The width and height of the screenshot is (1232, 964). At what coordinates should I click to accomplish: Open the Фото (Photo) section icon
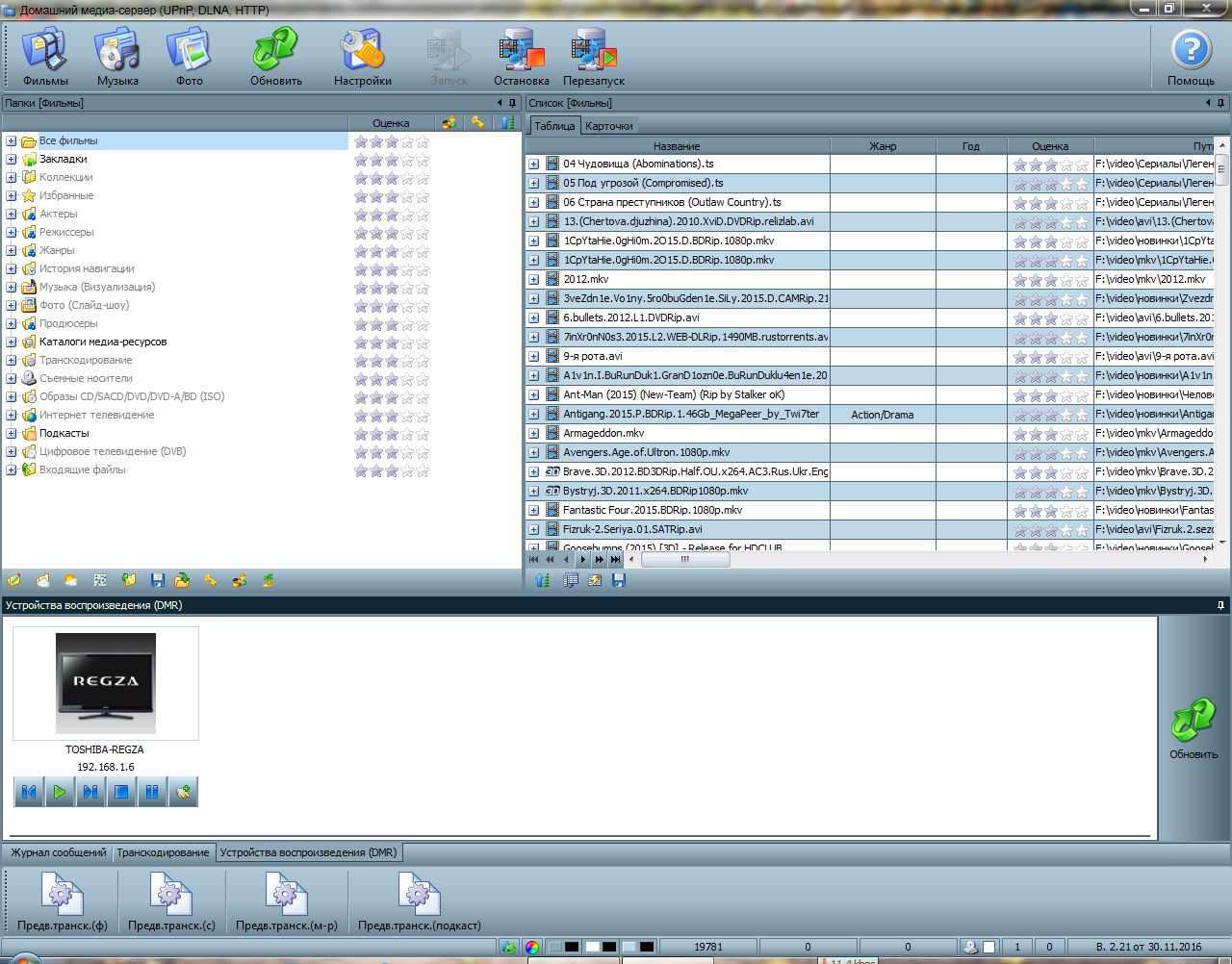(x=189, y=57)
